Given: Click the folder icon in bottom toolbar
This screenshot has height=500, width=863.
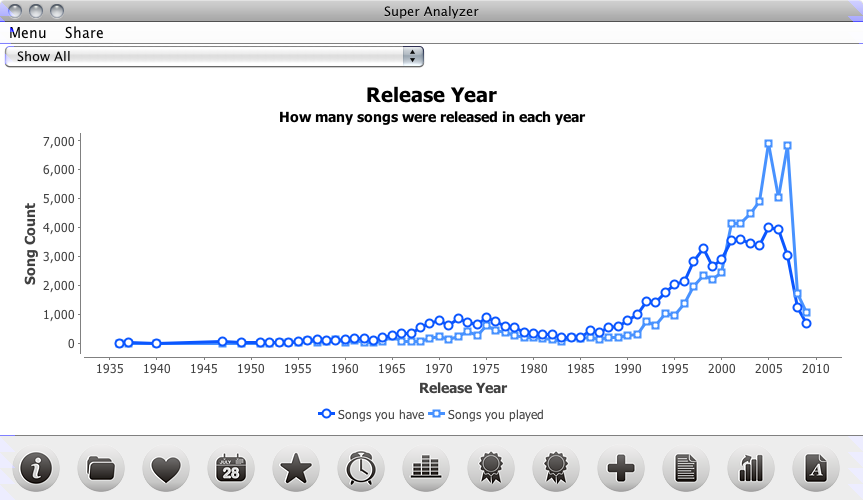Looking at the screenshot, I should click(x=101, y=469).
